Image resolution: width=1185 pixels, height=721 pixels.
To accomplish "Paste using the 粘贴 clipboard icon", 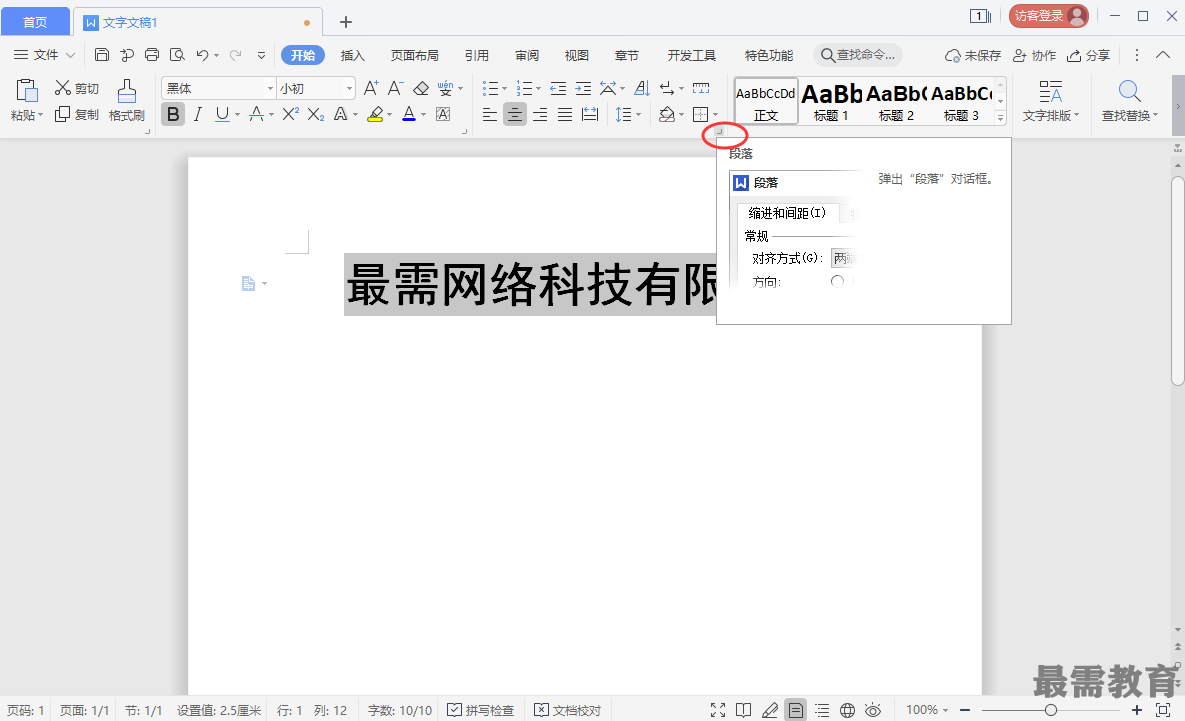I will pyautogui.click(x=26, y=91).
